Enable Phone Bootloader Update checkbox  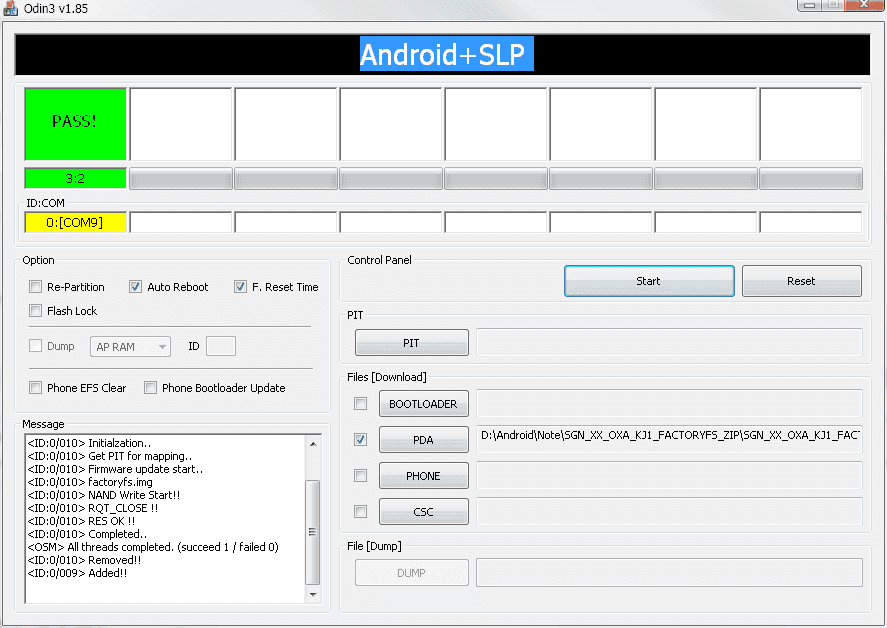[150, 388]
